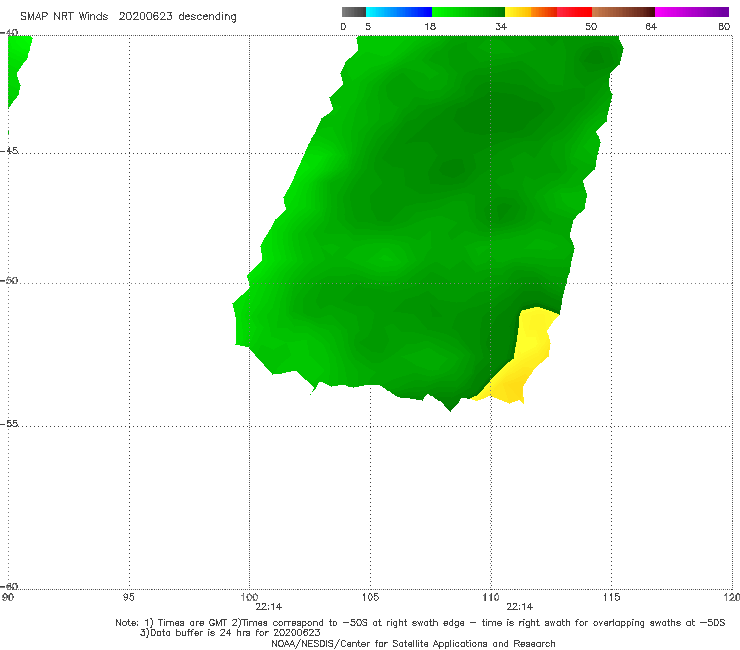Viewport: 740px width, 650px height.
Task: Click the longitude axis label '105'
Action: [x=370, y=598]
